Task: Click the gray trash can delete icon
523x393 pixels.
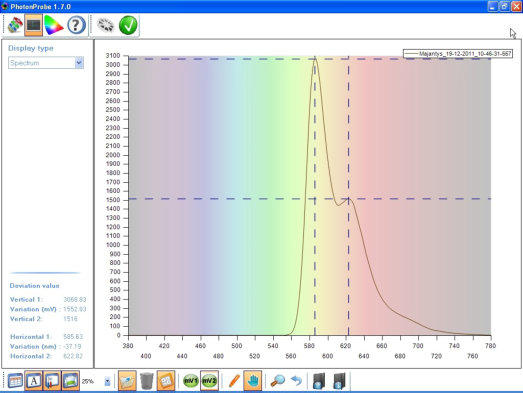Action: coord(147,381)
